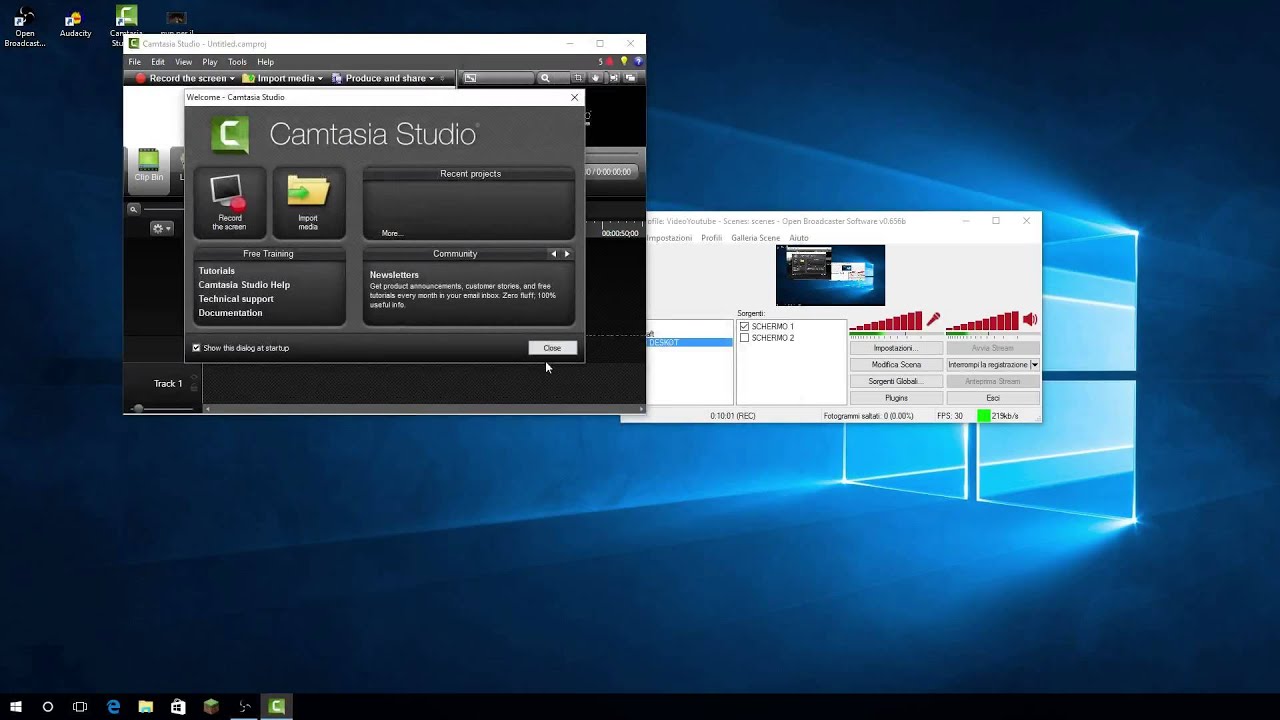1280x720 pixels.
Task: Adjust microphone volume bars in OBS
Action: click(x=886, y=321)
